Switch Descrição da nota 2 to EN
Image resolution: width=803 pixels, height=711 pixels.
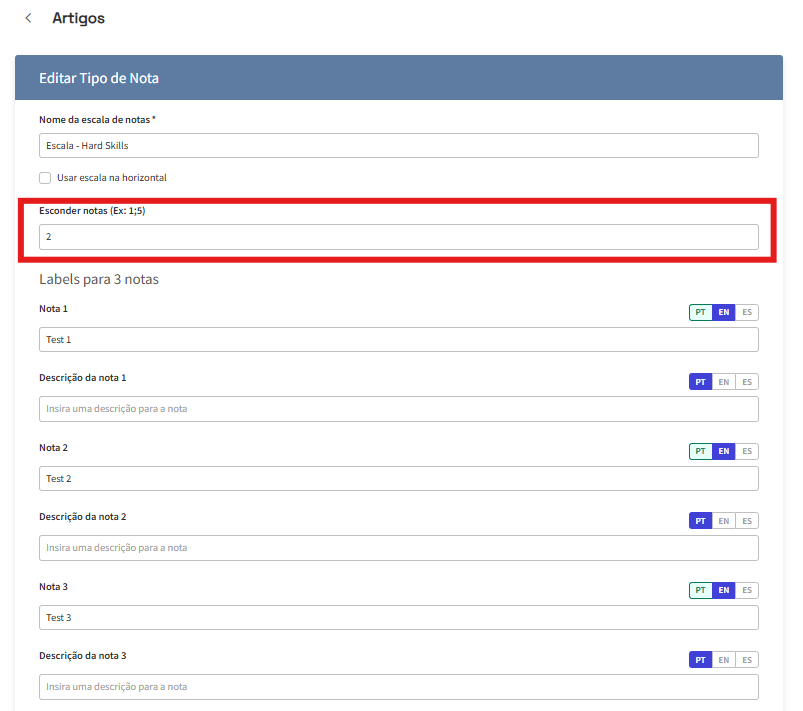tap(723, 521)
